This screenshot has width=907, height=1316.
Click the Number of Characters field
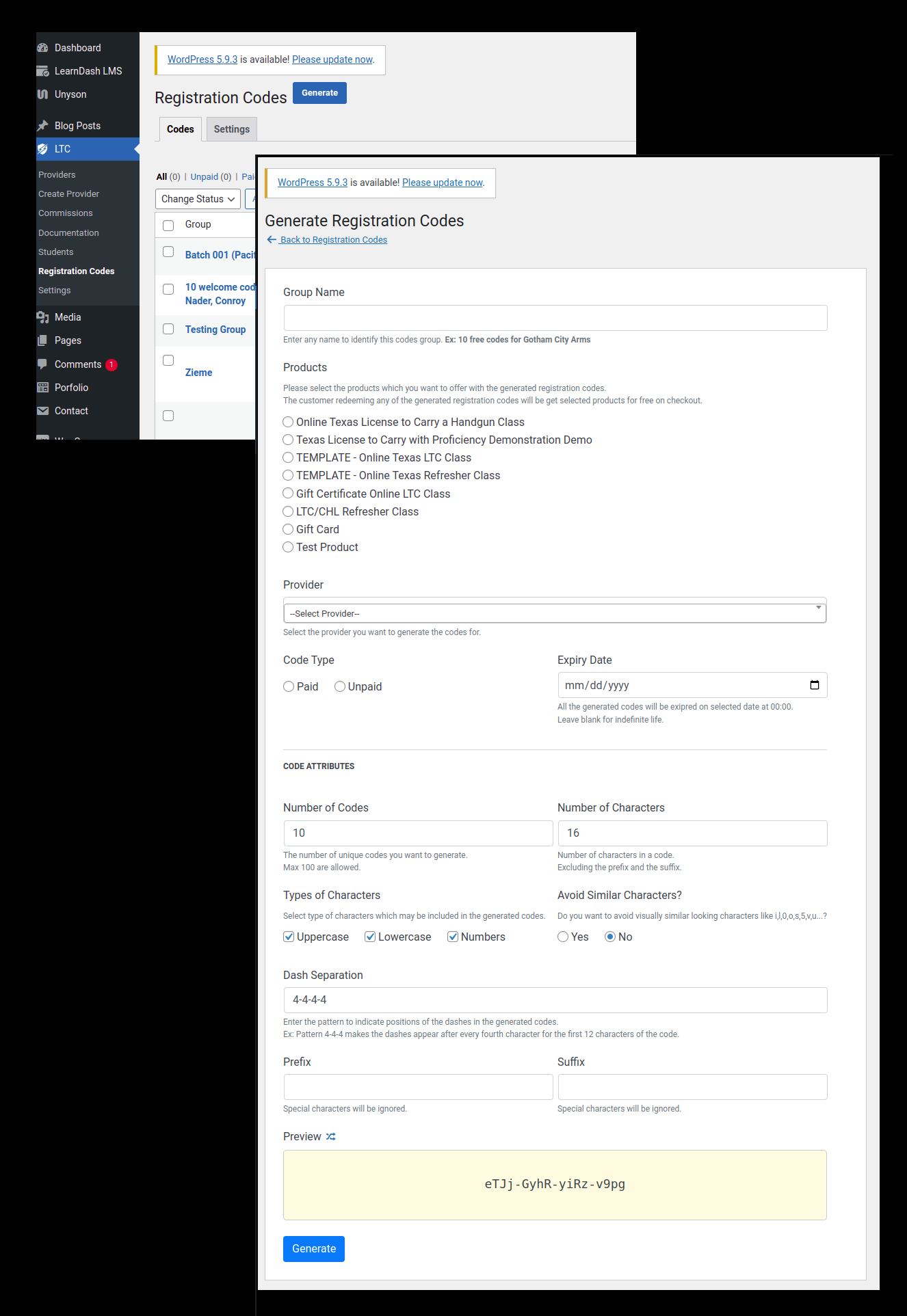[x=693, y=833]
